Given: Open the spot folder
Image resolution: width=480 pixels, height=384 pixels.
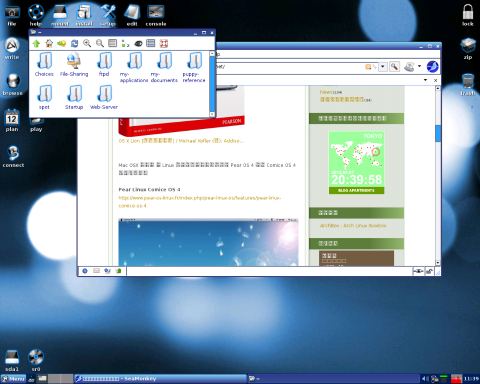Looking at the screenshot, I should (x=44, y=97).
